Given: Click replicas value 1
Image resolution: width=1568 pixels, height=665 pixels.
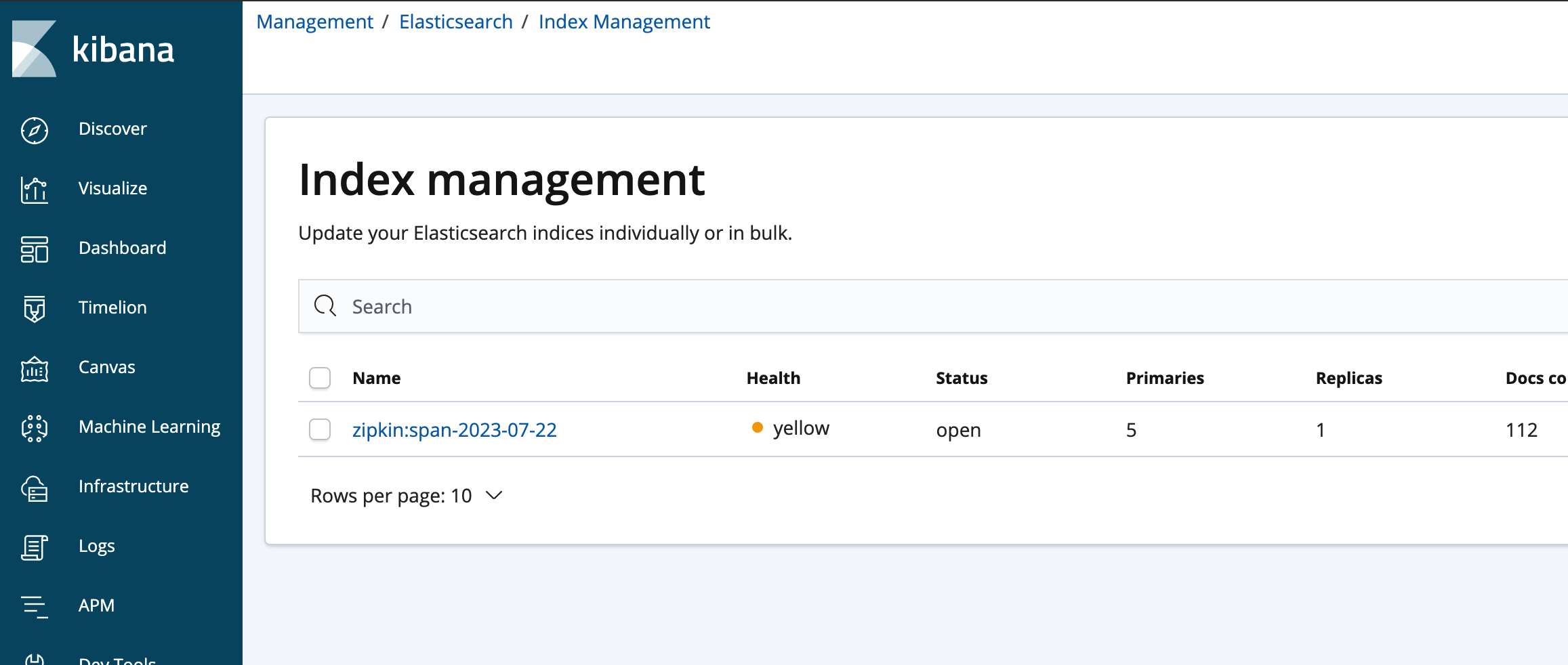Looking at the screenshot, I should pyautogui.click(x=1320, y=430).
